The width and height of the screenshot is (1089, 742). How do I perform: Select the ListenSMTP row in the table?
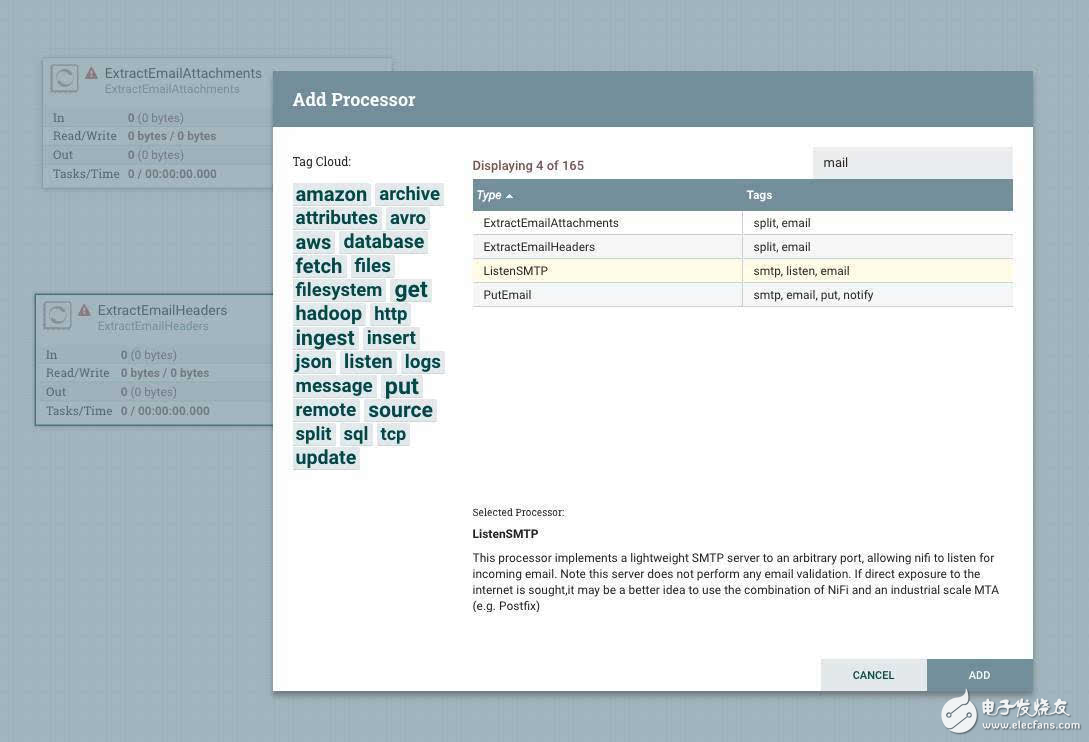coord(600,270)
